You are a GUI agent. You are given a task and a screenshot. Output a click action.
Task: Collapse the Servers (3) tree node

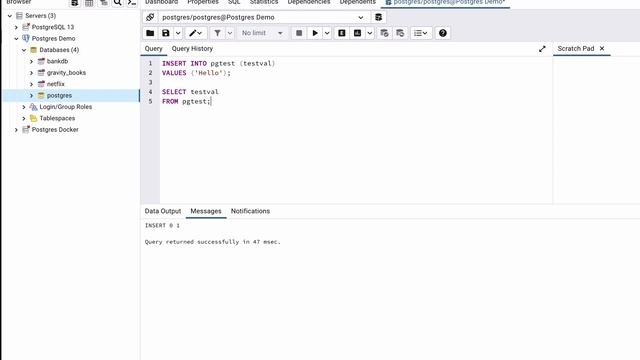(10, 16)
